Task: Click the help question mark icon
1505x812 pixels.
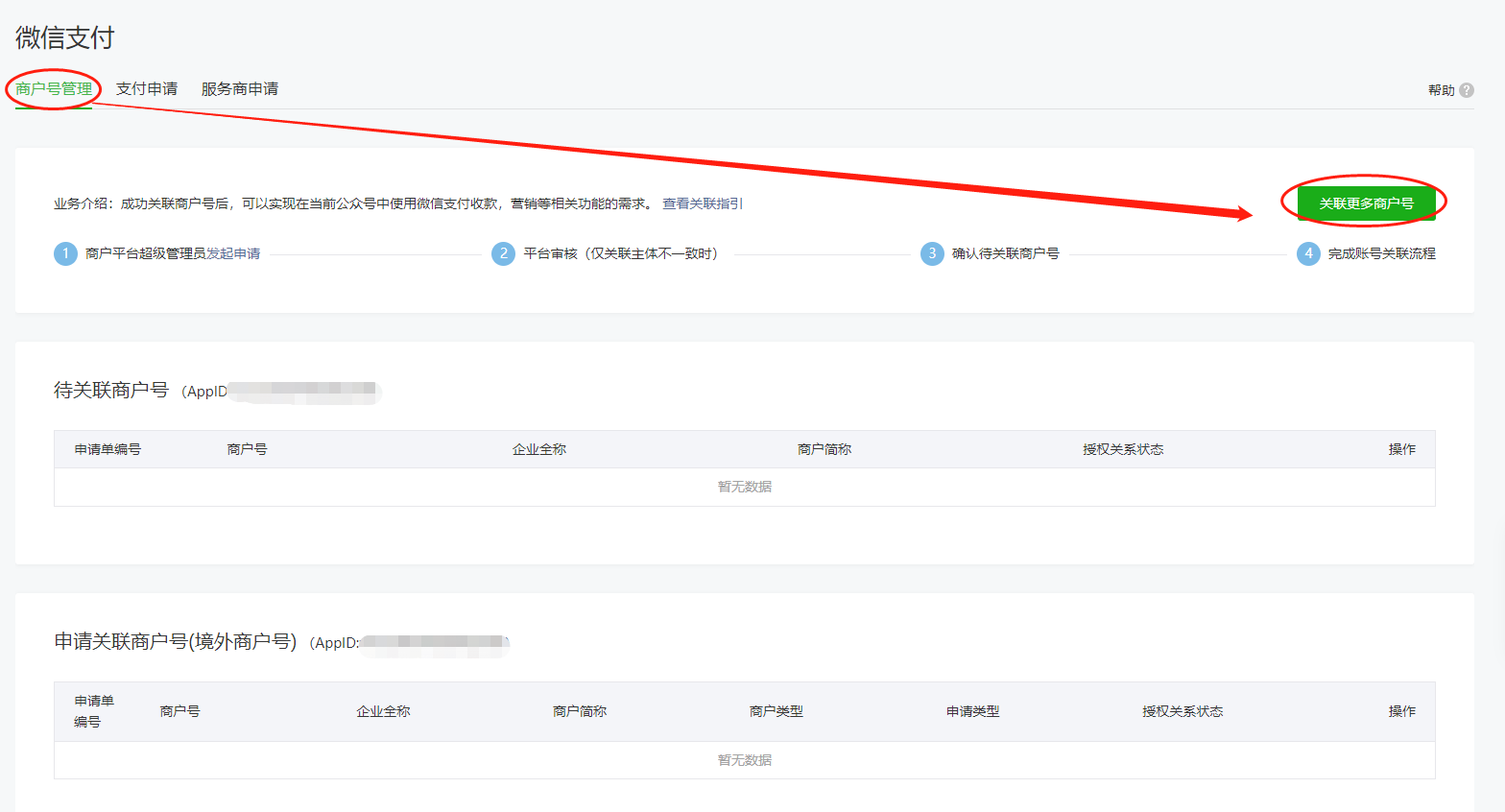Action: pos(1467,90)
